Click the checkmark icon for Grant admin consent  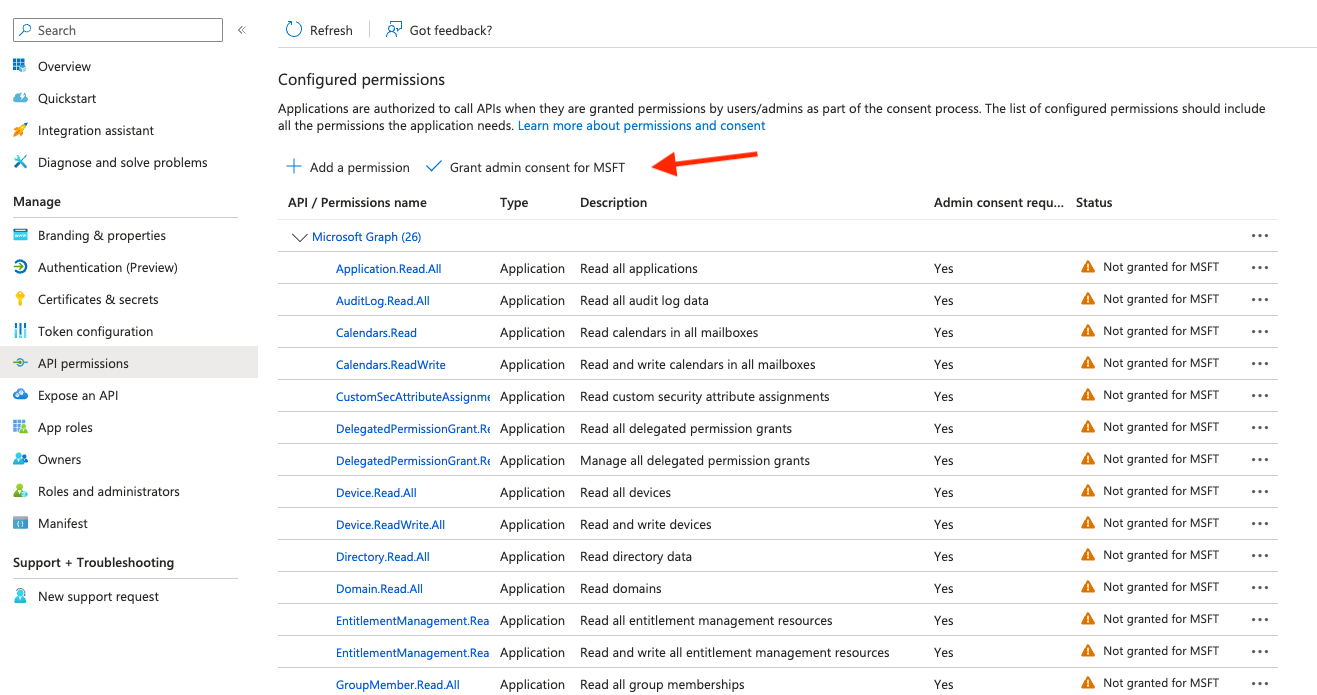point(433,167)
